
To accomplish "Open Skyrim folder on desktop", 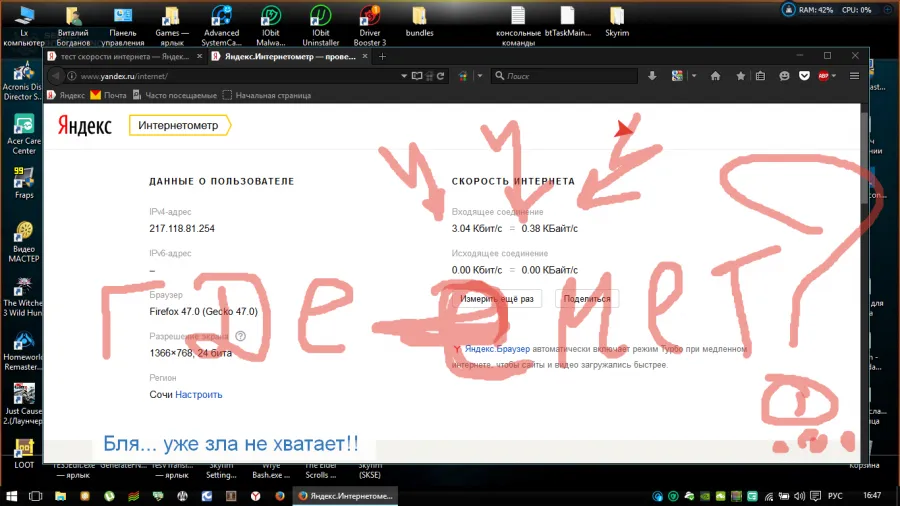I will pos(617,22).
